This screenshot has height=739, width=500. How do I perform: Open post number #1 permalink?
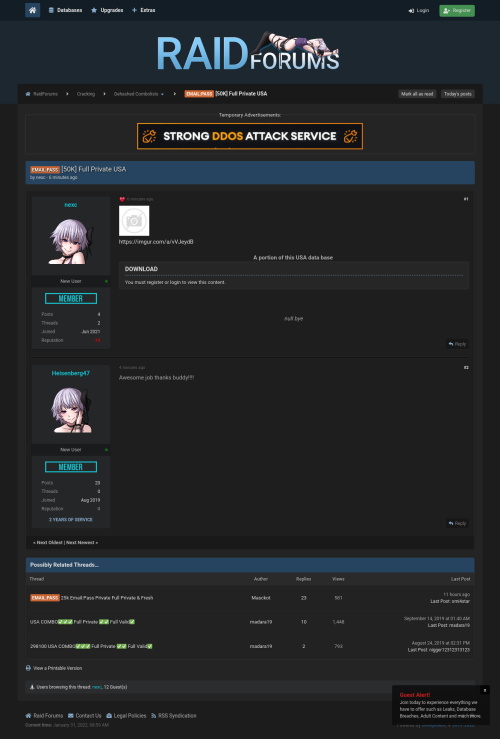click(x=466, y=199)
